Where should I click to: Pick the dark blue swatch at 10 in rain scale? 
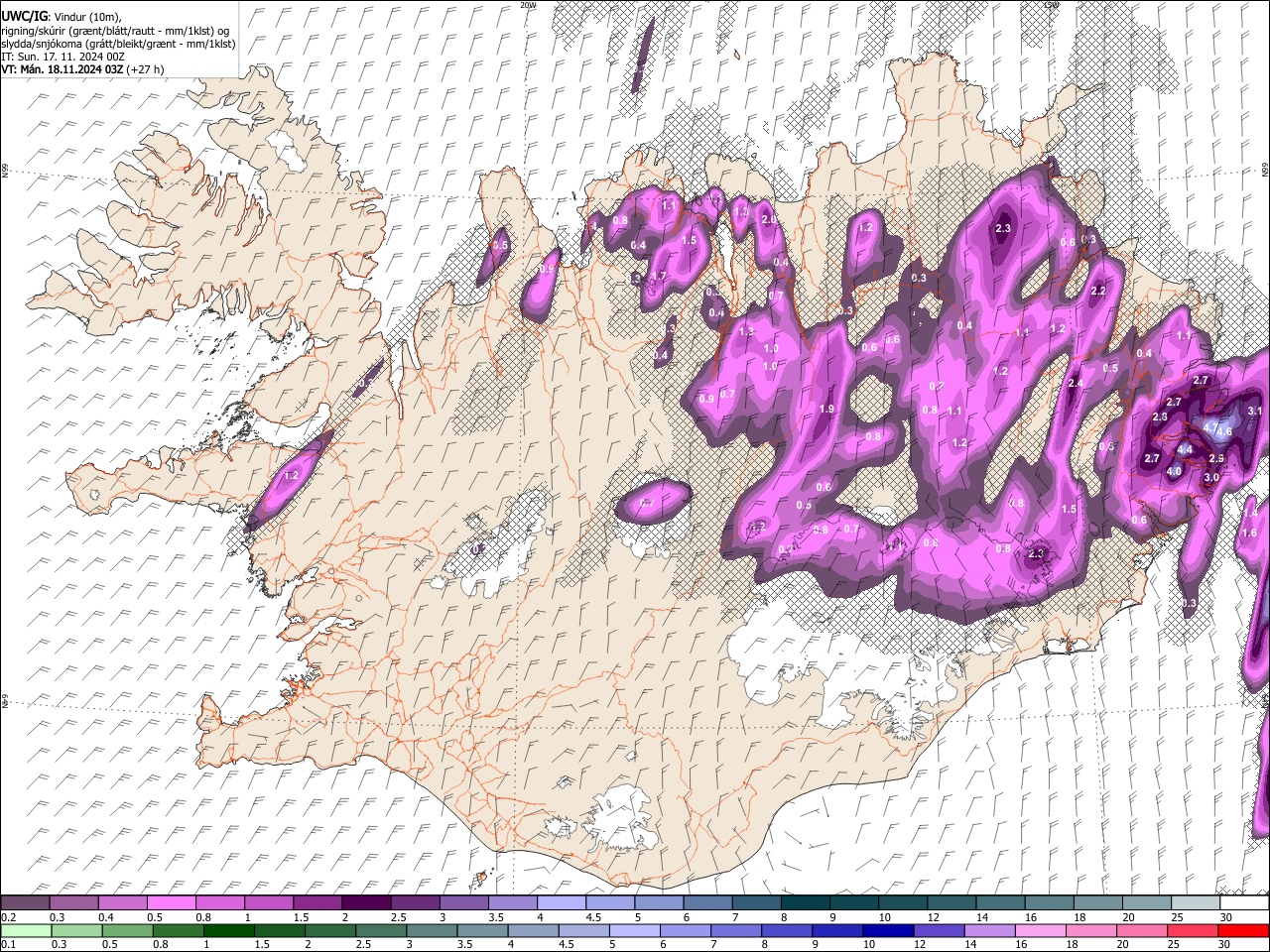pyautogui.click(x=888, y=930)
